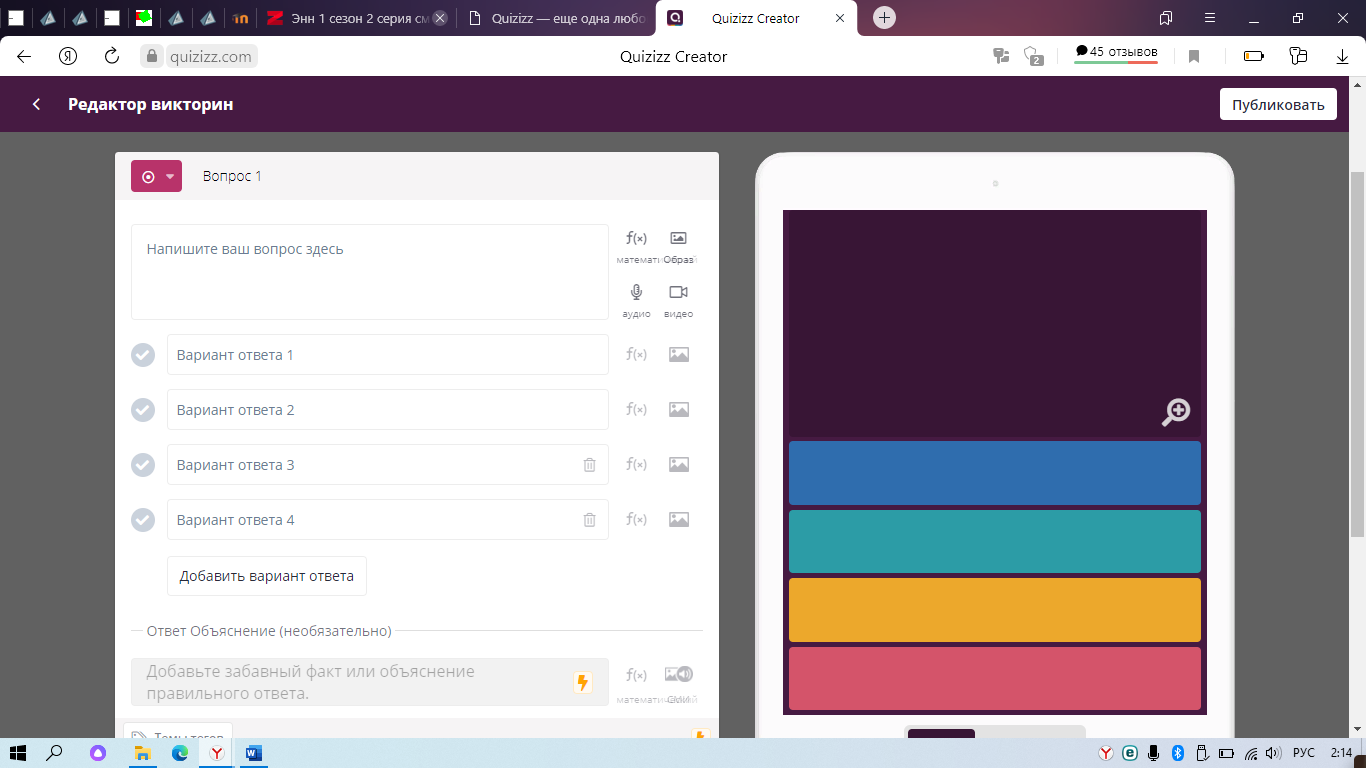
Task: Select teal answer block in preview
Action: 995,541
